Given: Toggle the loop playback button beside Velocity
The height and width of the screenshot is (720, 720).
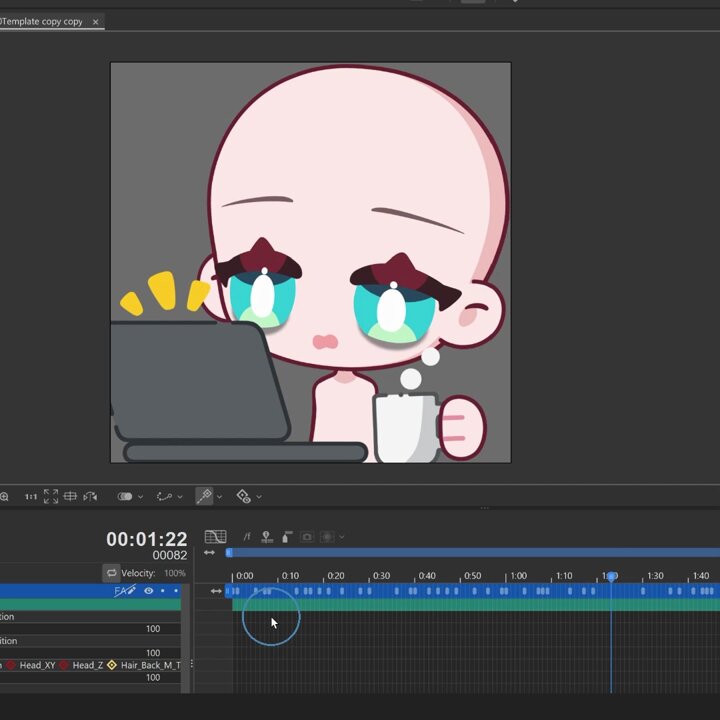Looking at the screenshot, I should point(111,573).
